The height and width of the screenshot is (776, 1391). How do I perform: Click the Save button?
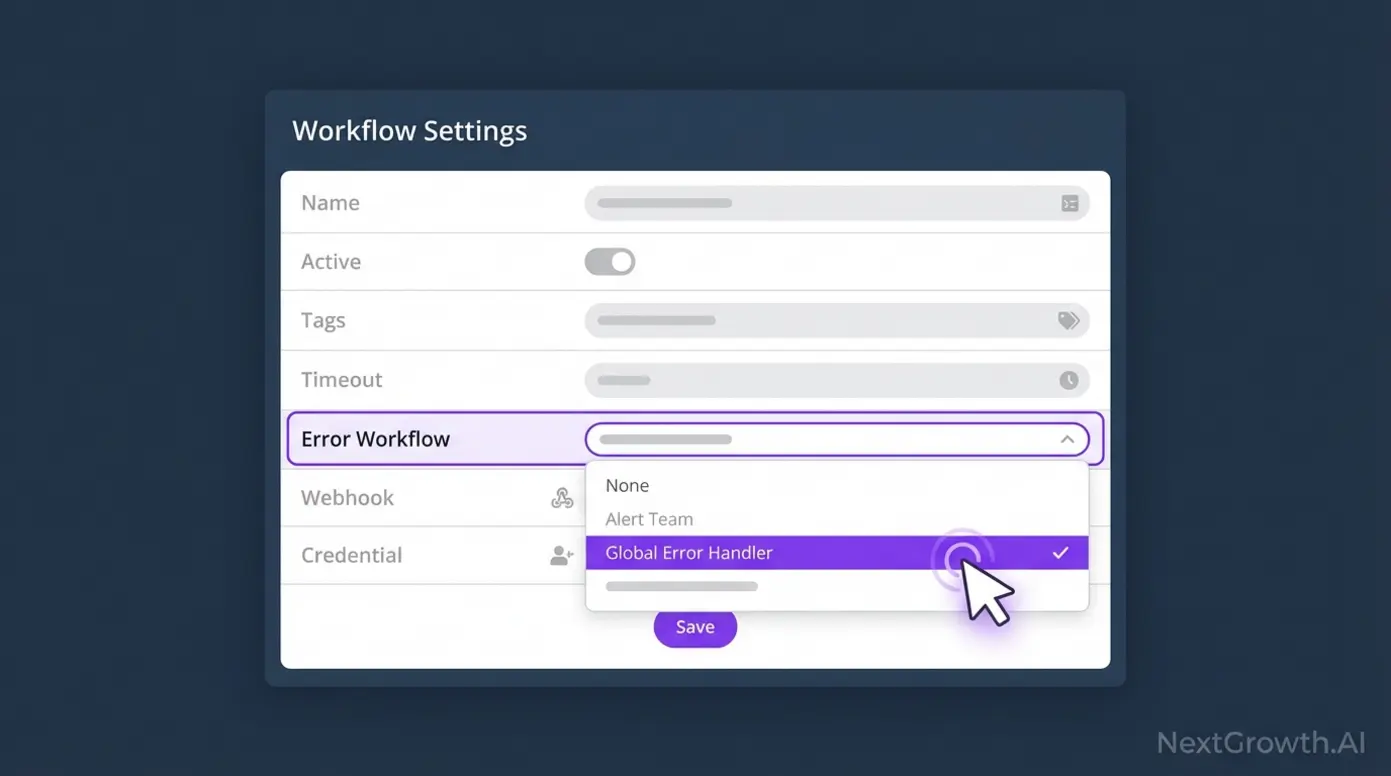click(x=695, y=627)
